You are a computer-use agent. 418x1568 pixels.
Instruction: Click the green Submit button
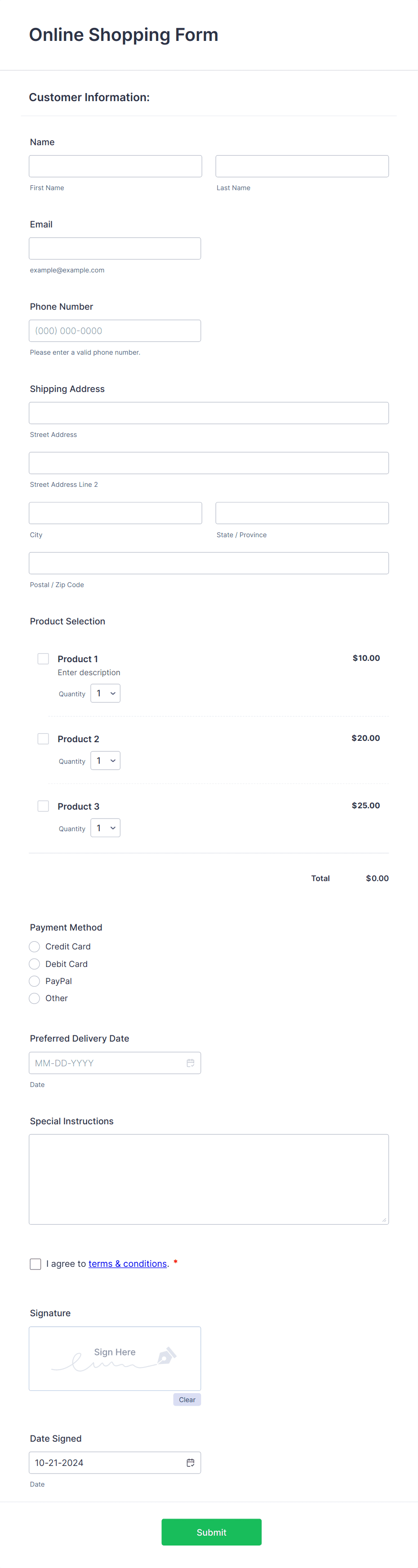tap(211, 1532)
